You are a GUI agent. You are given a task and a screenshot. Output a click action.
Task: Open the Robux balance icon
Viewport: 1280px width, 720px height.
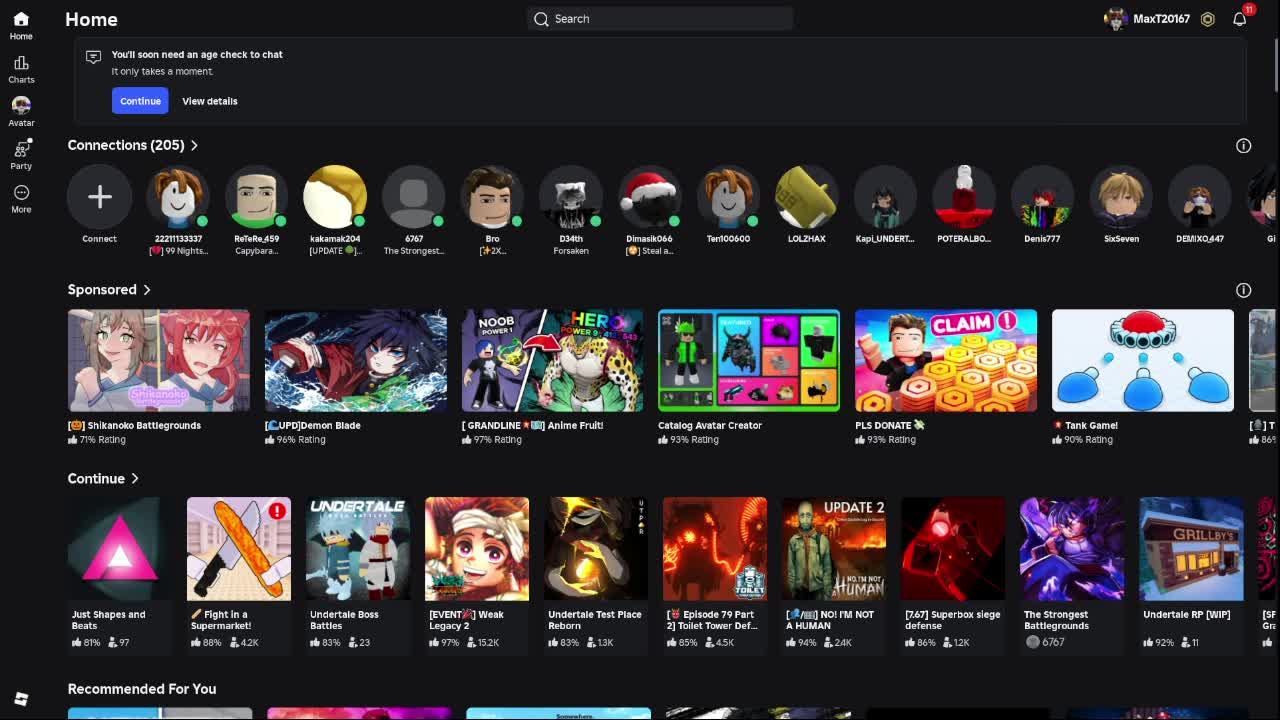[x=1208, y=19]
